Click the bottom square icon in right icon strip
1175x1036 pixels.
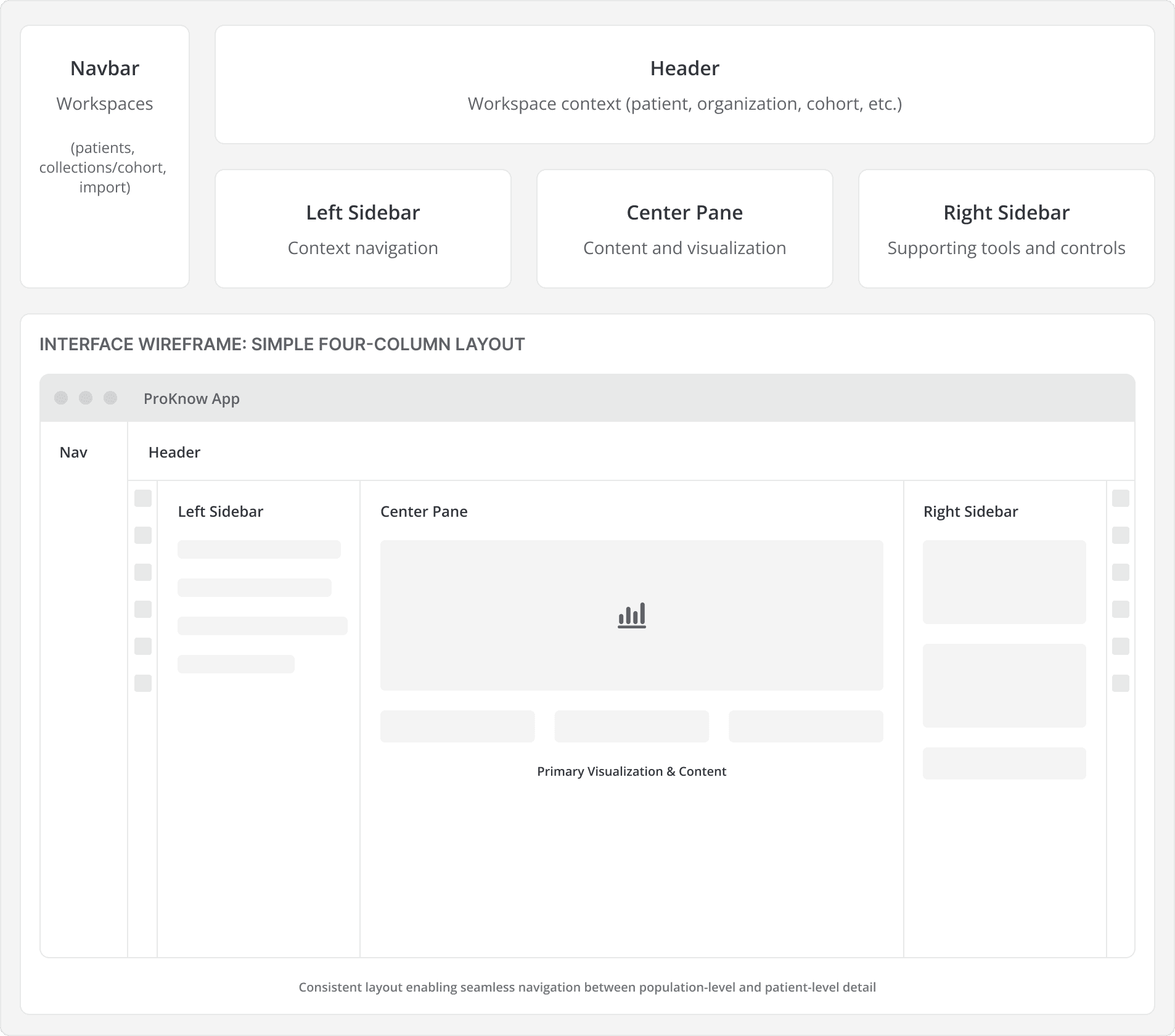[x=1120, y=683]
